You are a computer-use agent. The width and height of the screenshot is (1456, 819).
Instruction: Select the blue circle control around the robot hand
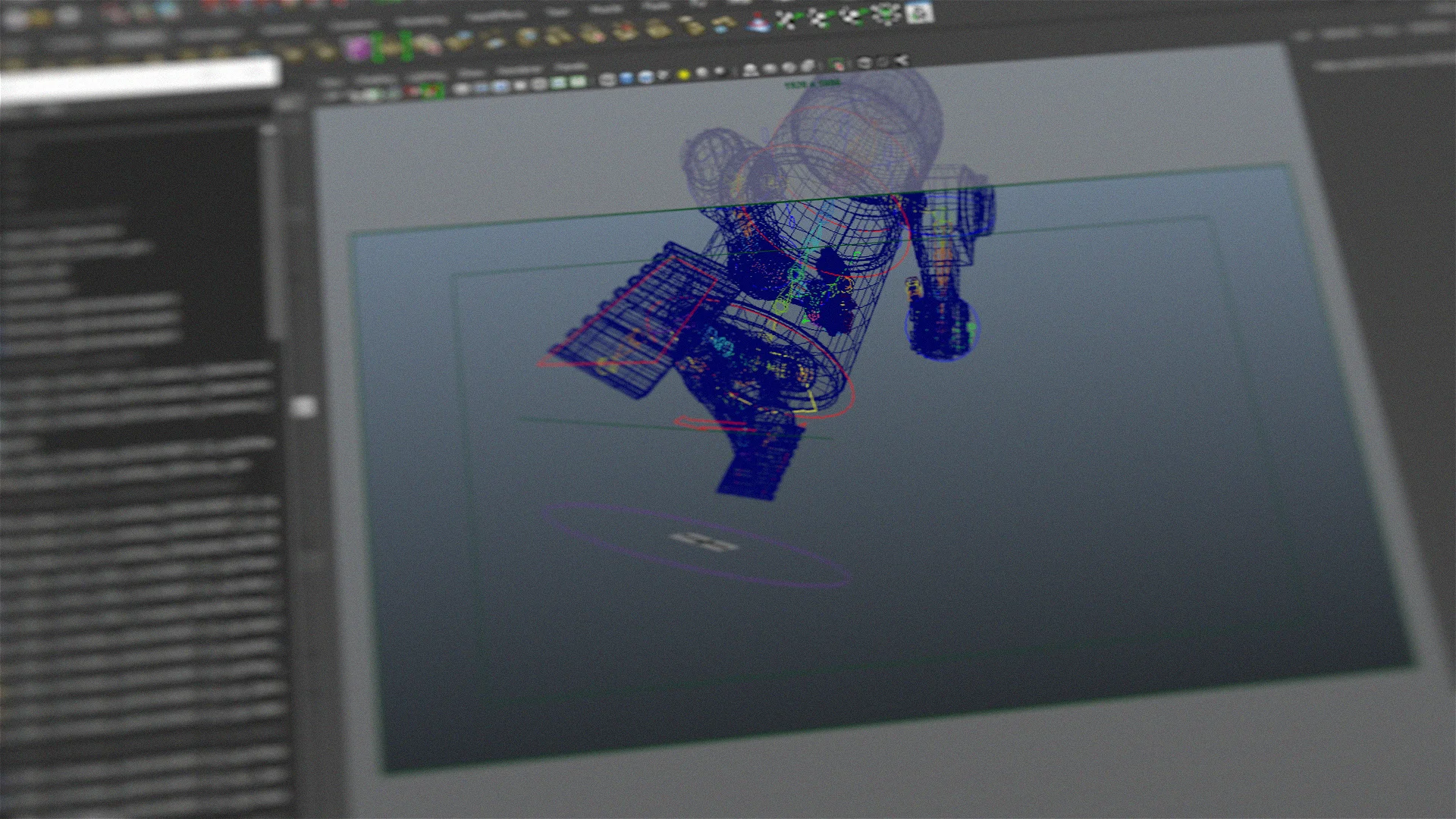tap(942, 329)
